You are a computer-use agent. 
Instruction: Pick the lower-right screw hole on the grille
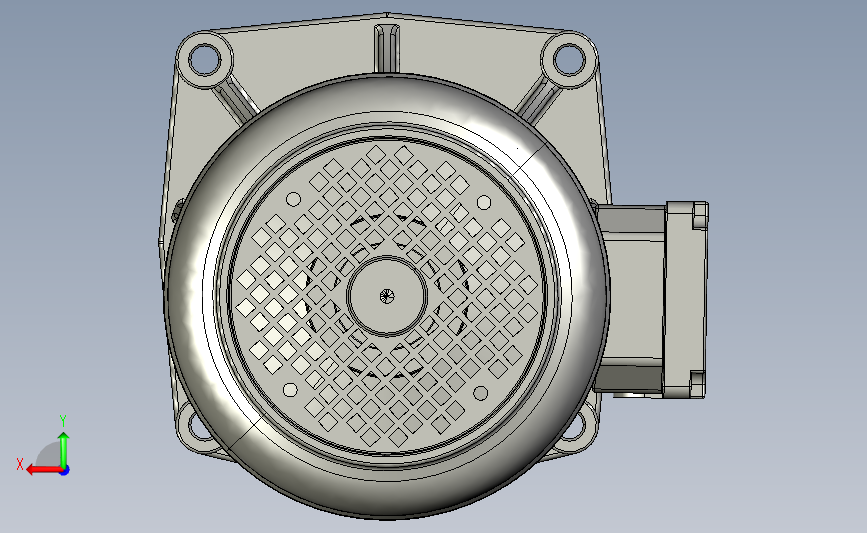[x=480, y=393]
